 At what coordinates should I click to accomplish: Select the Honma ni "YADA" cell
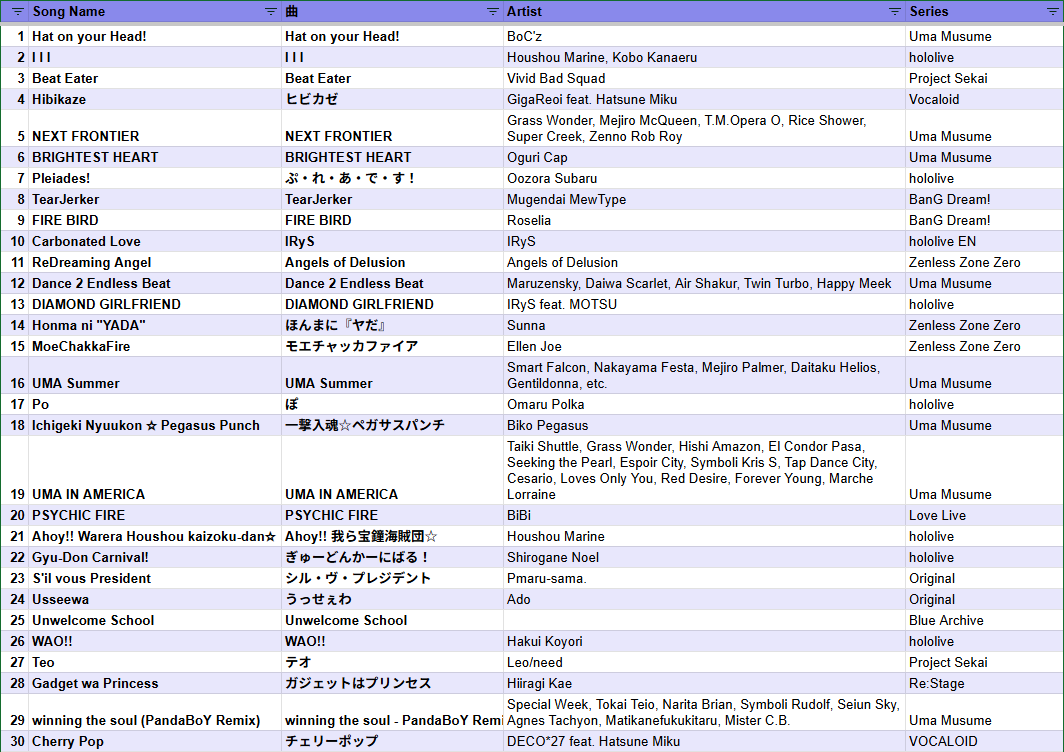point(155,326)
